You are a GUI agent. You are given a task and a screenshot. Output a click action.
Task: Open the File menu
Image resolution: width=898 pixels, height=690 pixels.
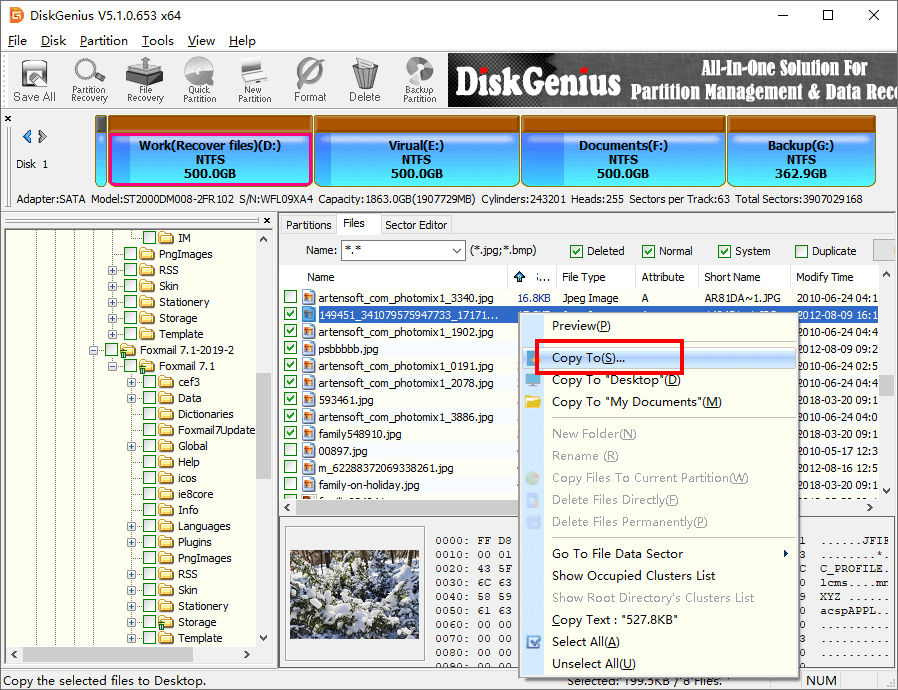pyautogui.click(x=17, y=41)
